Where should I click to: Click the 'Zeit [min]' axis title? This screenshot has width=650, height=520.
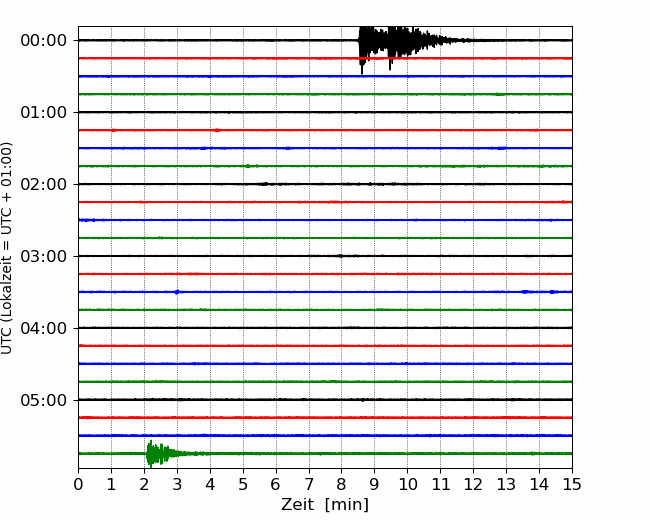click(x=325, y=505)
